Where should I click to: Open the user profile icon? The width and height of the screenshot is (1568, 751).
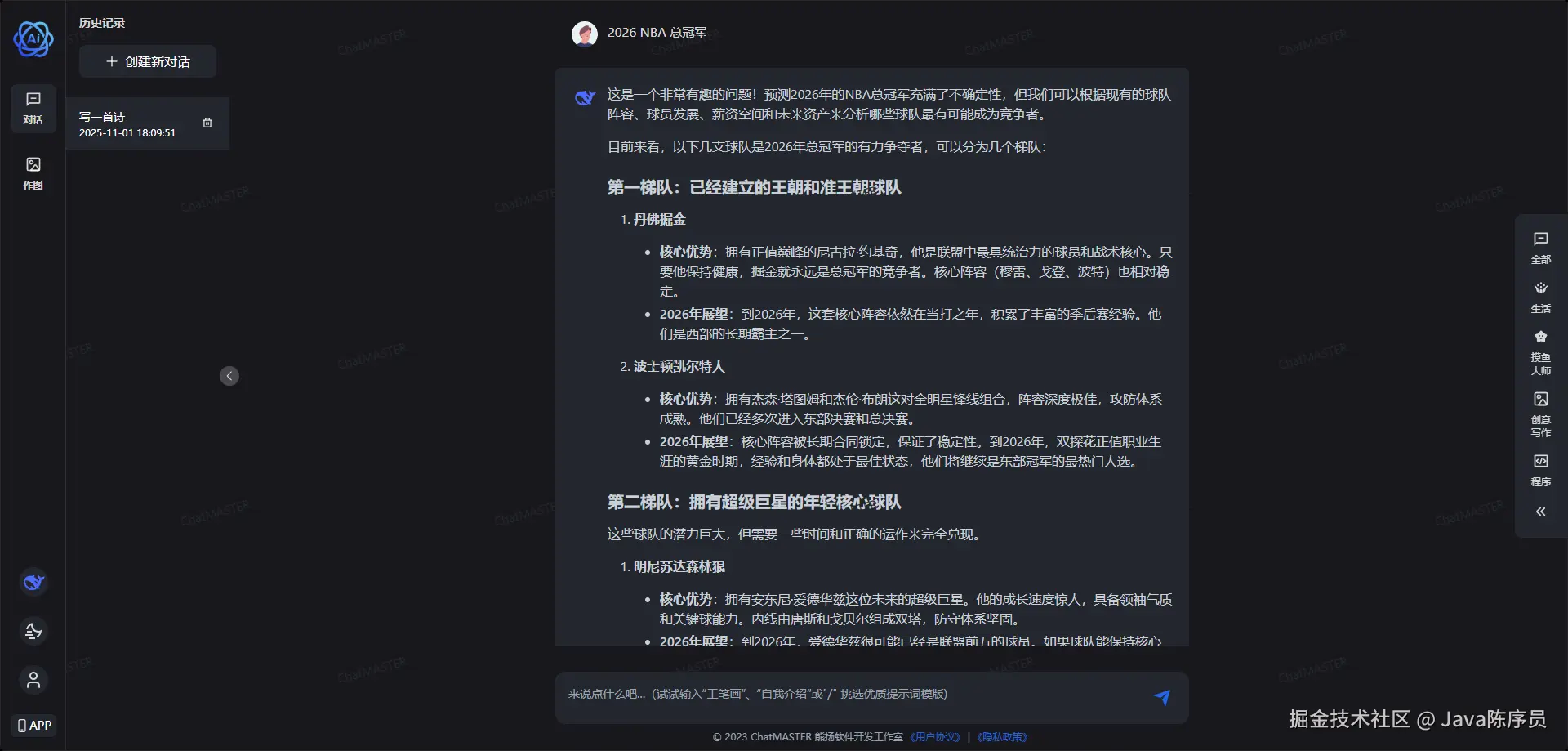(33, 680)
